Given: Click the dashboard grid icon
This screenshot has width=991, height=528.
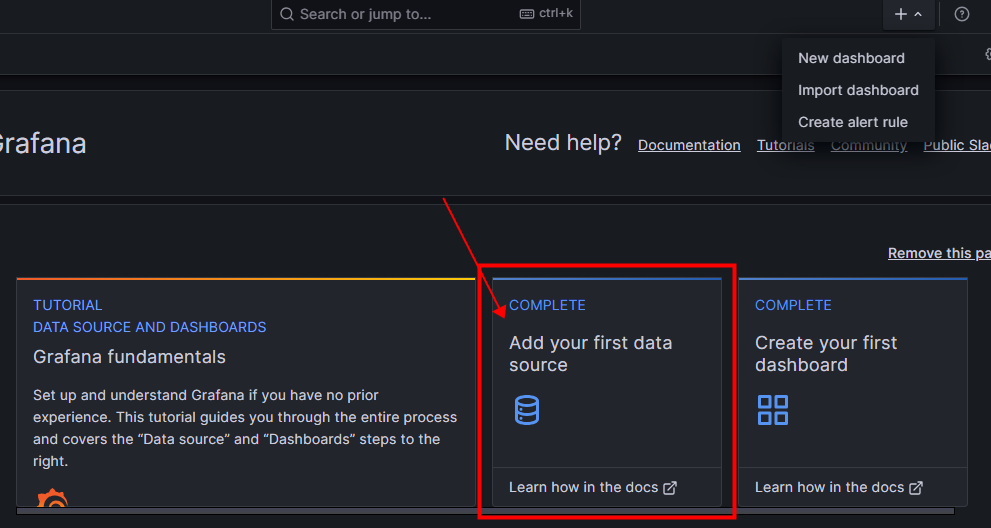Looking at the screenshot, I should pyautogui.click(x=773, y=410).
